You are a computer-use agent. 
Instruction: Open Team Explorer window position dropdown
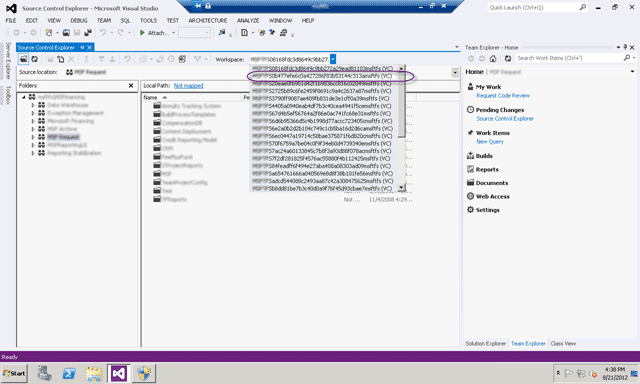[618, 47]
